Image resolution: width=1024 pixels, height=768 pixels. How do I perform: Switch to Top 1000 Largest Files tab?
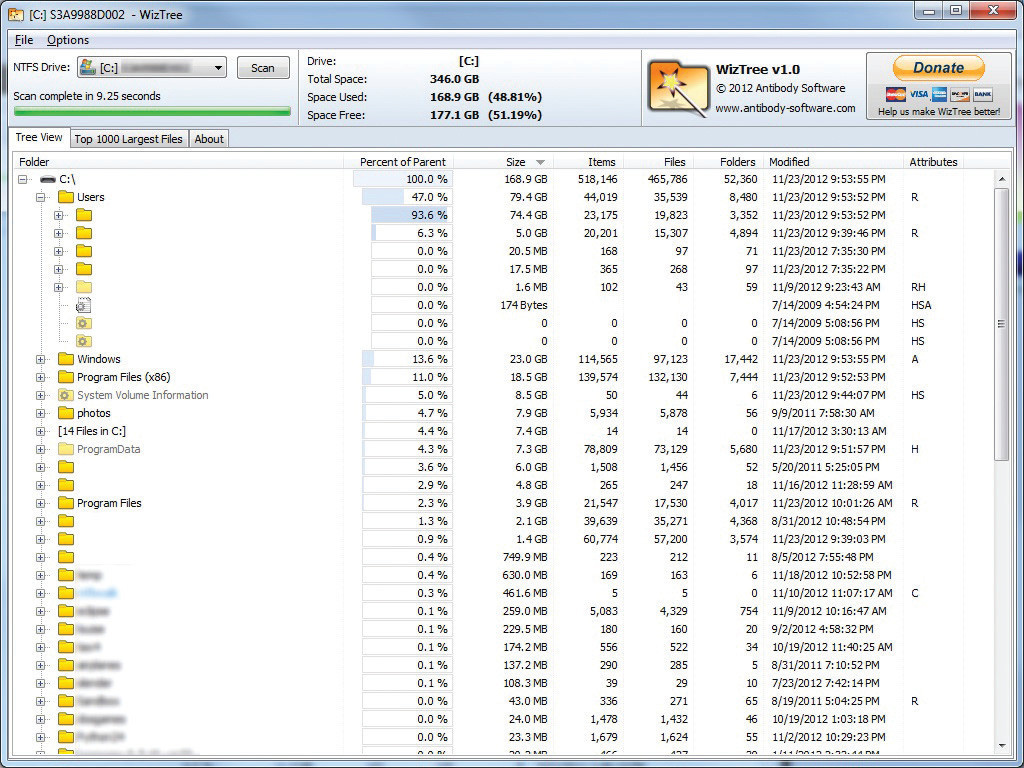(129, 139)
